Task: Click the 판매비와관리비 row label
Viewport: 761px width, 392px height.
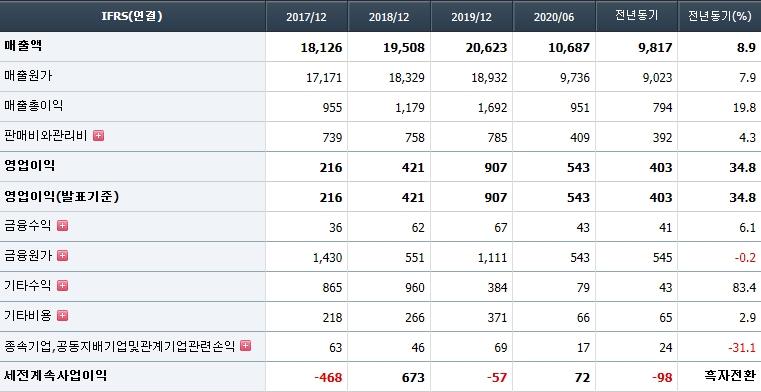Action: pyautogui.click(x=46, y=136)
